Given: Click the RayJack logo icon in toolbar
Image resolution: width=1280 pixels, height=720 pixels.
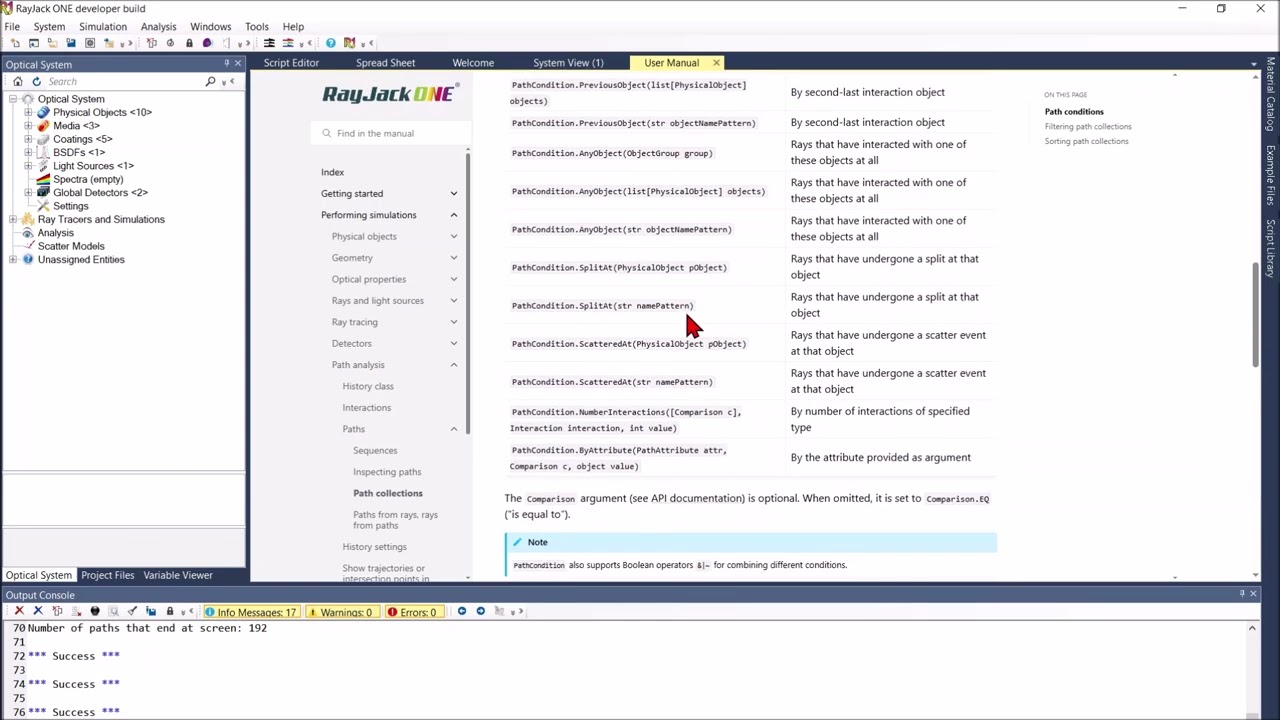Looking at the screenshot, I should (x=349, y=43).
